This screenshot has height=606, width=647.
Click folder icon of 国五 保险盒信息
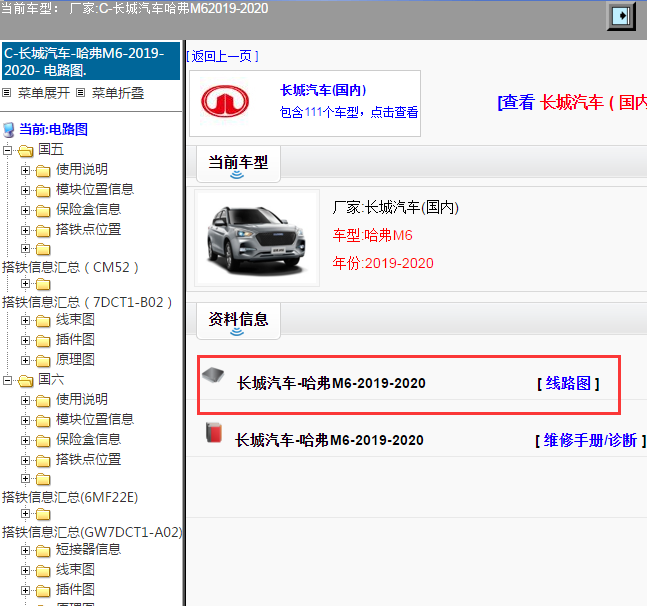43,210
